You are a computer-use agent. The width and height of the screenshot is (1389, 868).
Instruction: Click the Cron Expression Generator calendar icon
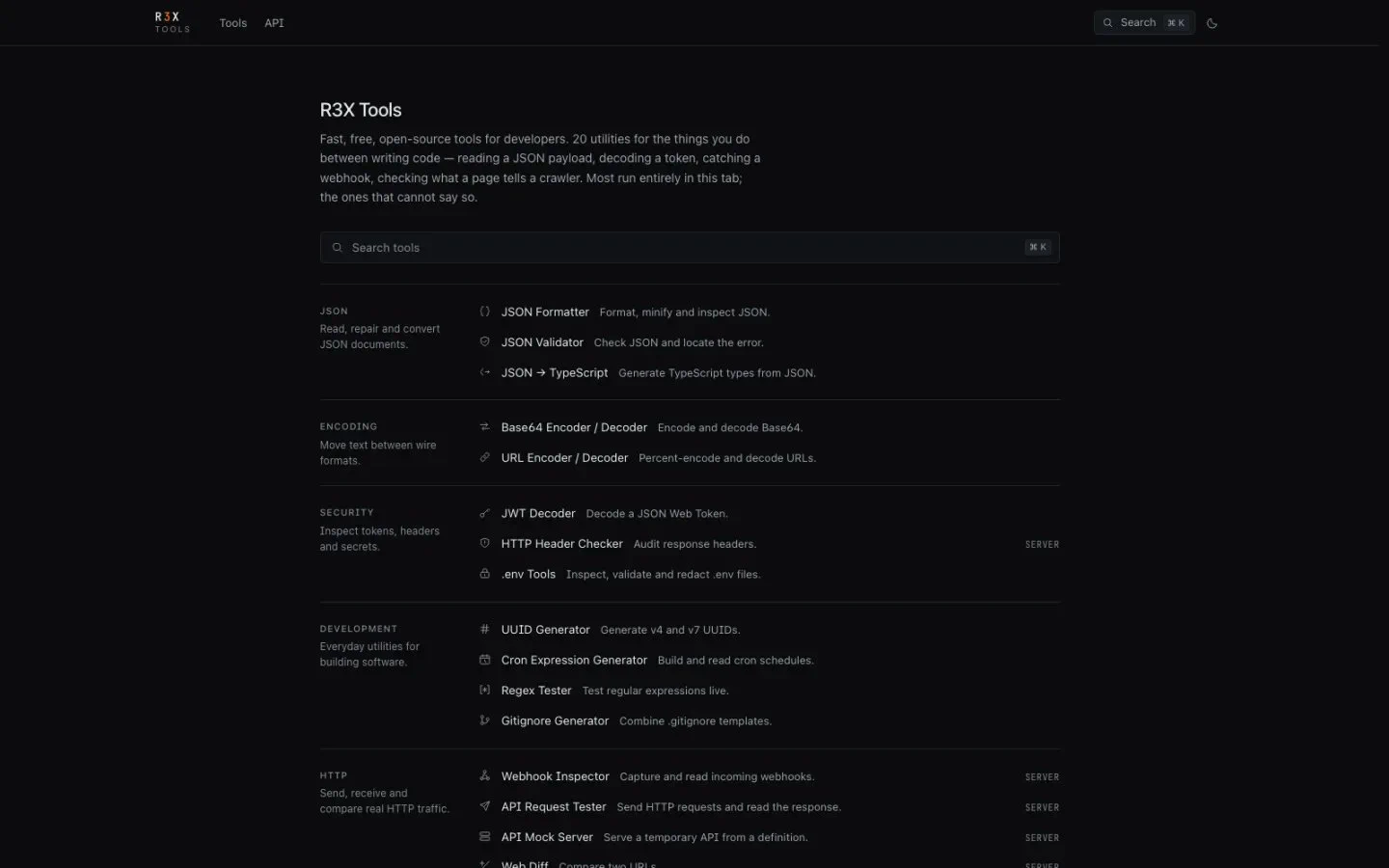point(484,660)
